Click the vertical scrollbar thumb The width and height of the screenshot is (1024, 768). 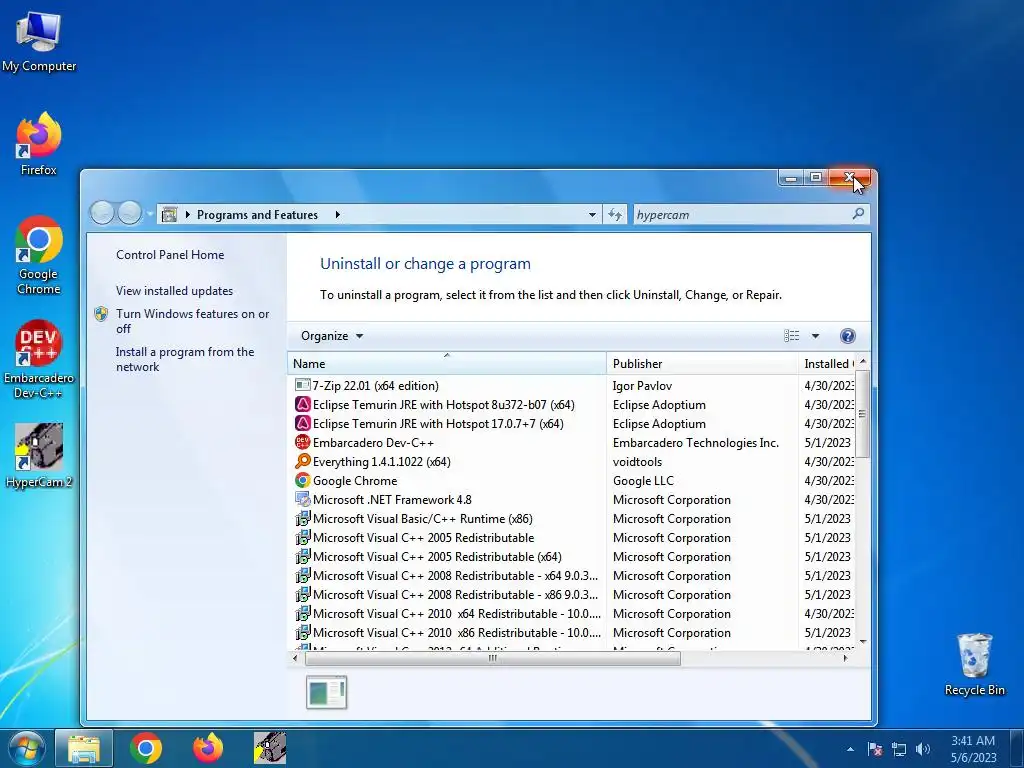tap(862, 414)
